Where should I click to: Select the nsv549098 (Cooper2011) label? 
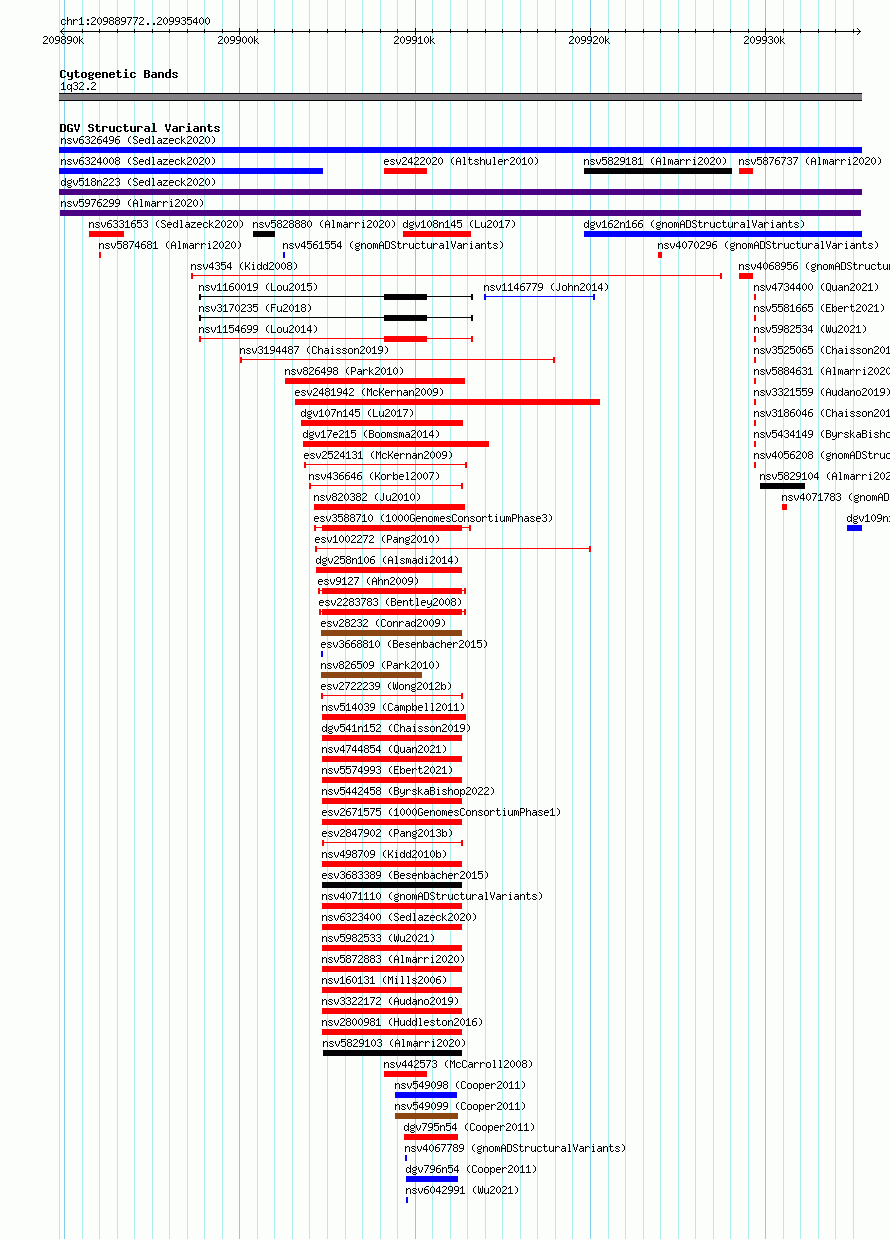pyautogui.click(x=460, y=1085)
